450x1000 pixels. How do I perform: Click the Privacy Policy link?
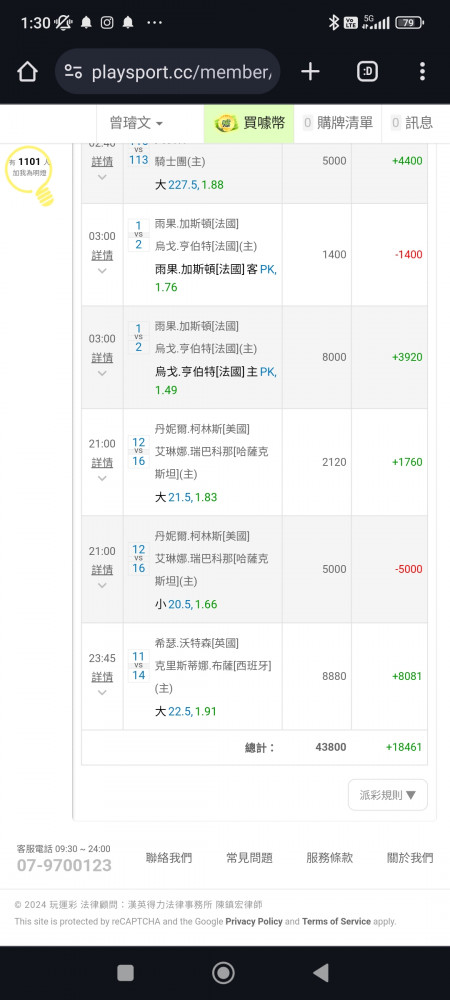click(254, 922)
